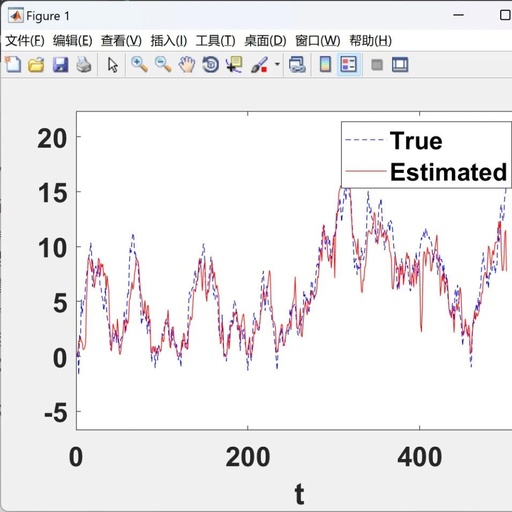Insert a colorbar using the toolbar icon
The height and width of the screenshot is (512, 512).
click(x=325, y=65)
